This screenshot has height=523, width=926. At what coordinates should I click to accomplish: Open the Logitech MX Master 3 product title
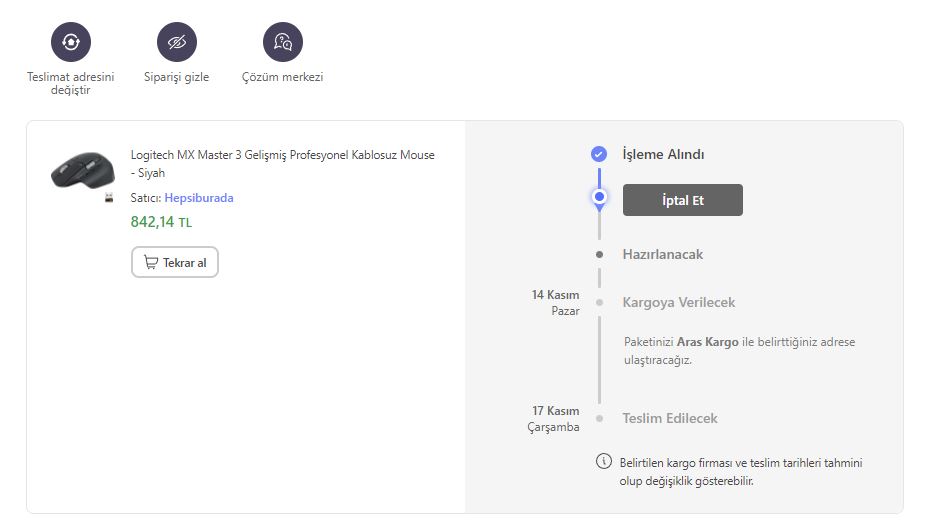pyautogui.click(x=282, y=164)
